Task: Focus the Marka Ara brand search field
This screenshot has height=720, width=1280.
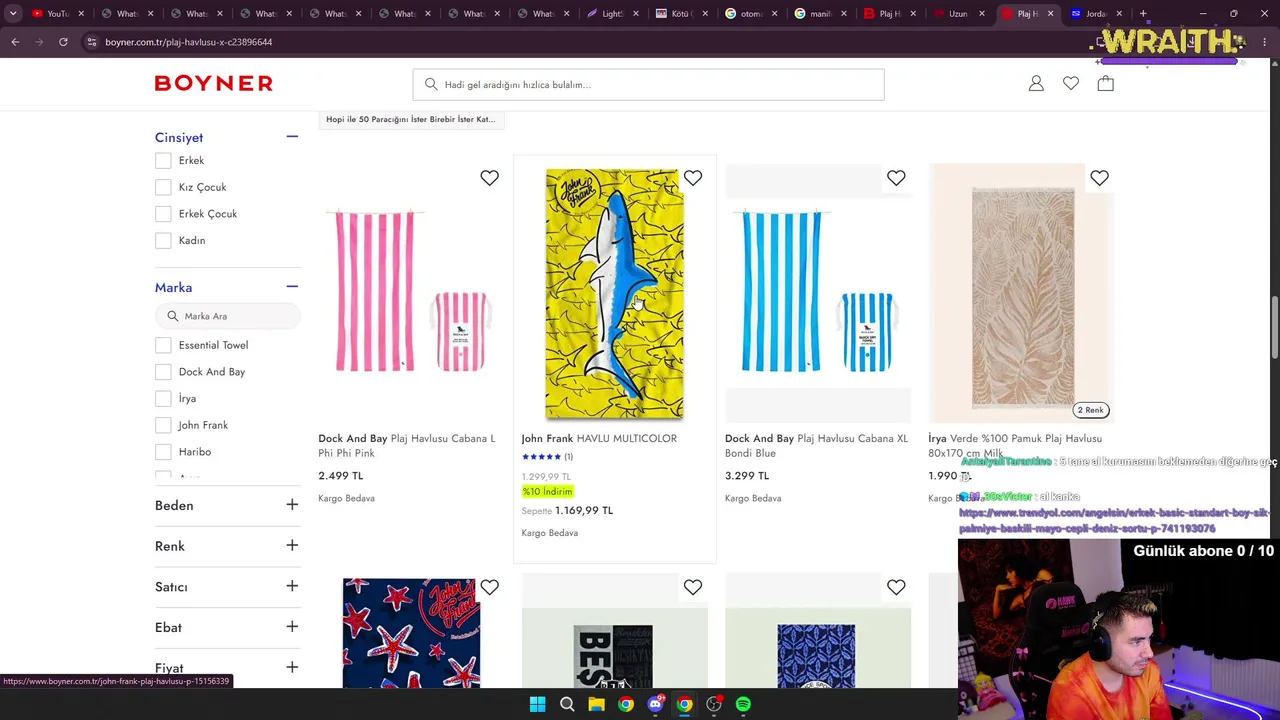Action: 228,316
